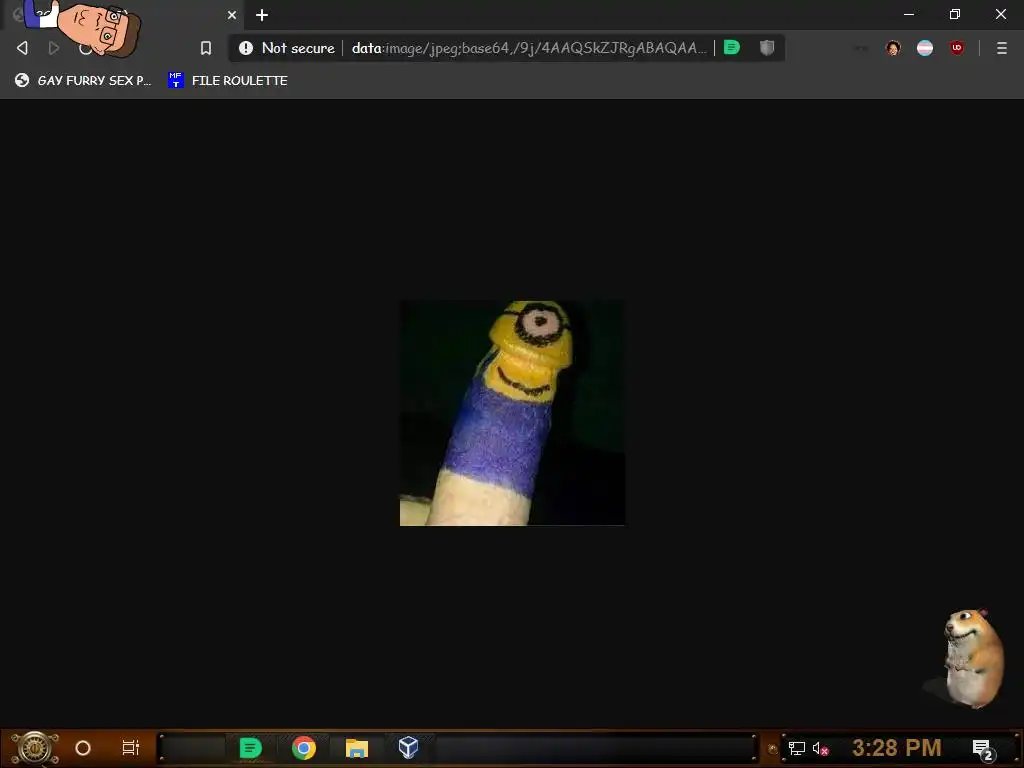Screen dimensions: 1024x768
Task: Restore down the browser window
Action: 955,14
